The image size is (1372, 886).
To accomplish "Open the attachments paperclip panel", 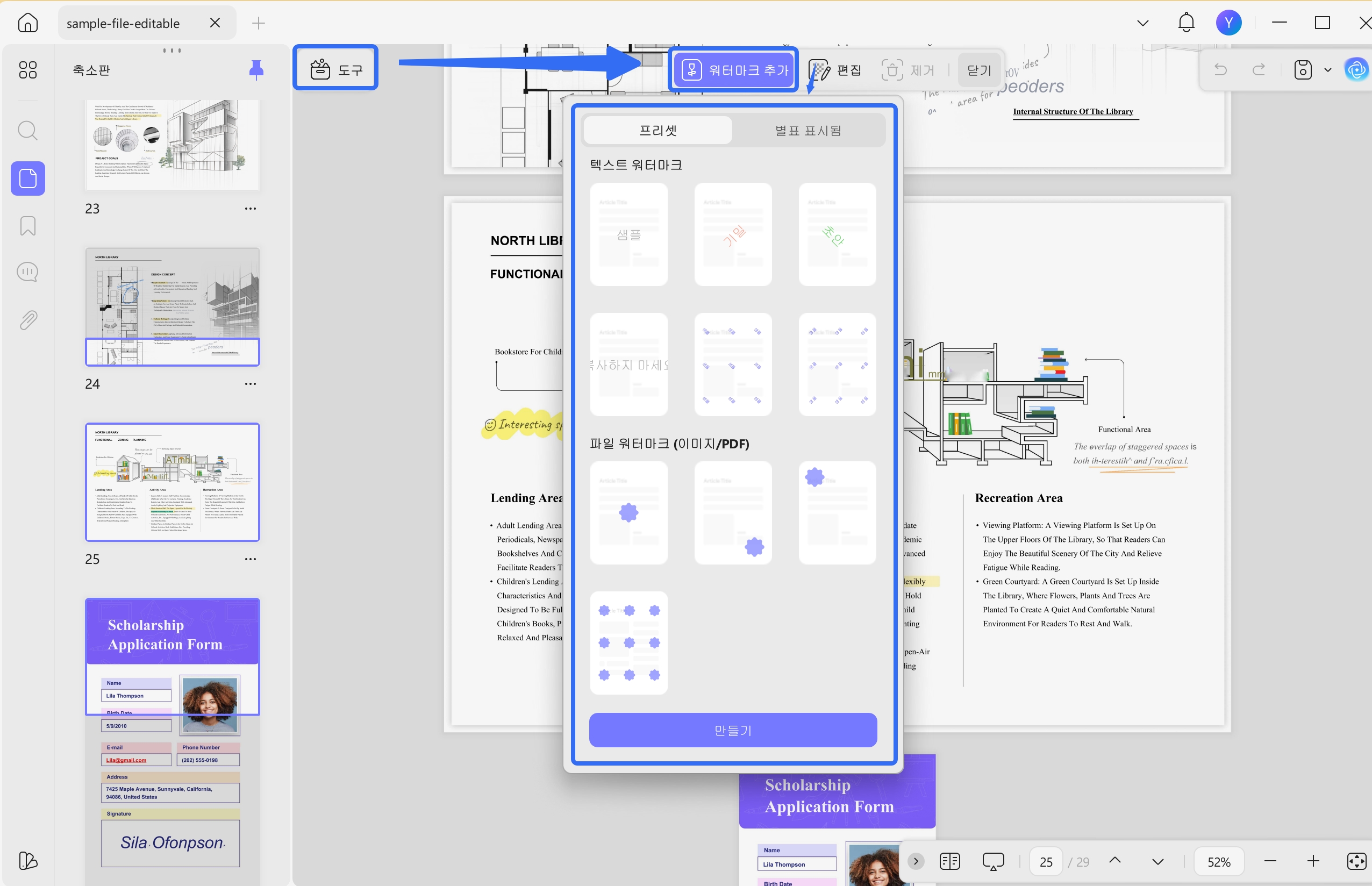I will [27, 320].
